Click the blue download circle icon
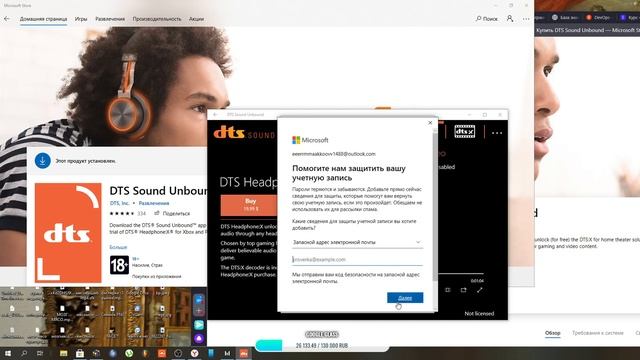 coord(42,161)
